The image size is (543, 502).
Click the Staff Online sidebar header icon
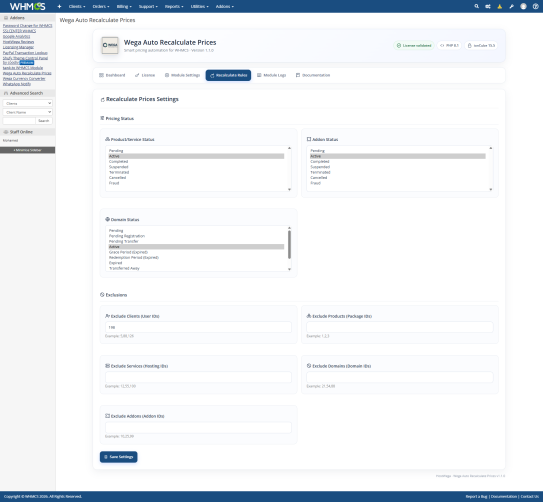6,132
